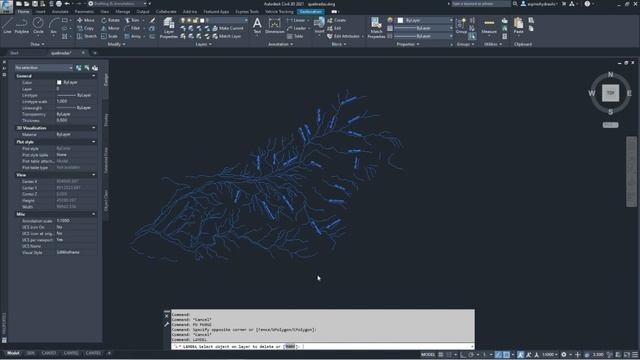Click the Dimension tool

tap(275, 26)
